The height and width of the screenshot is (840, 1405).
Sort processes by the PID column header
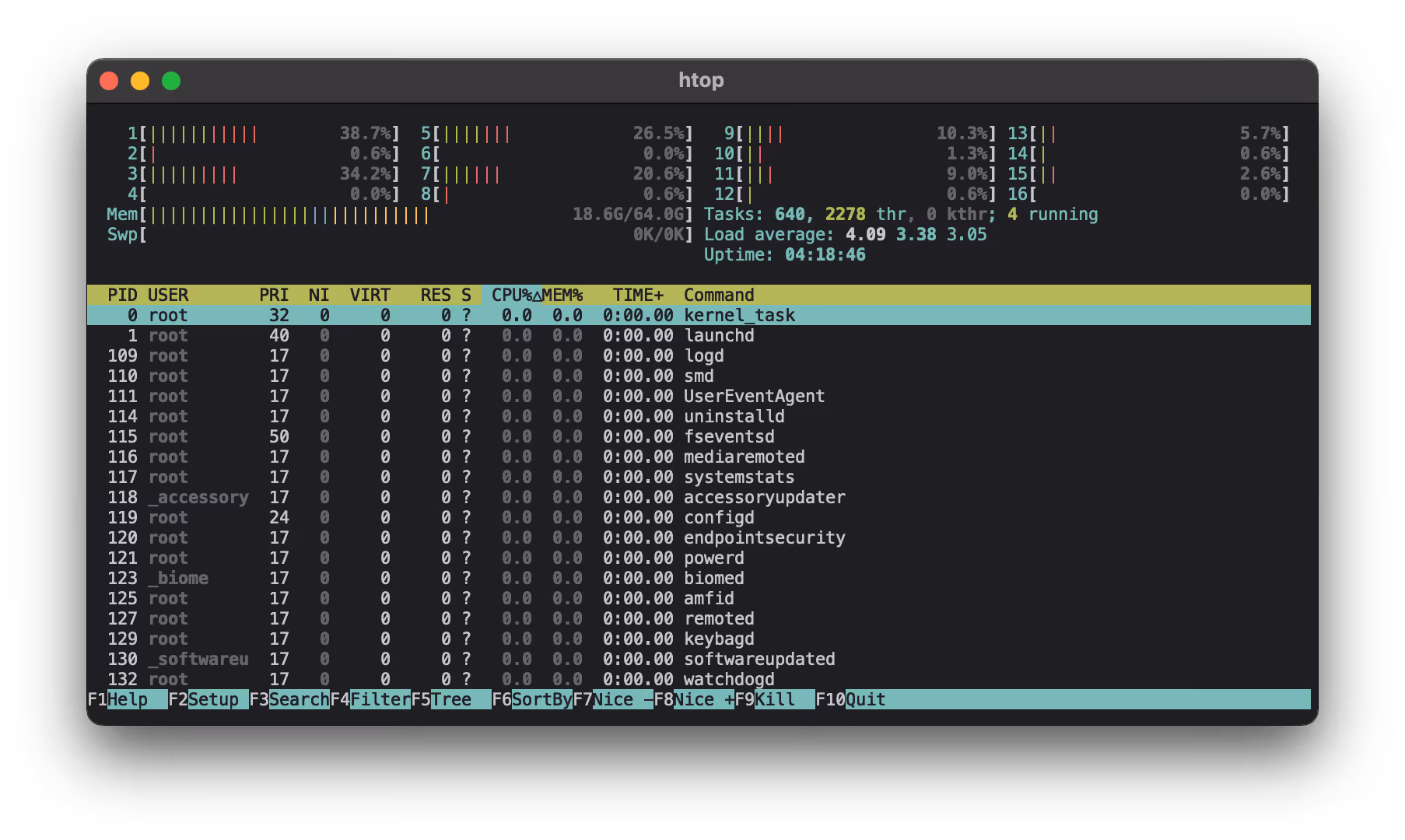click(x=122, y=295)
